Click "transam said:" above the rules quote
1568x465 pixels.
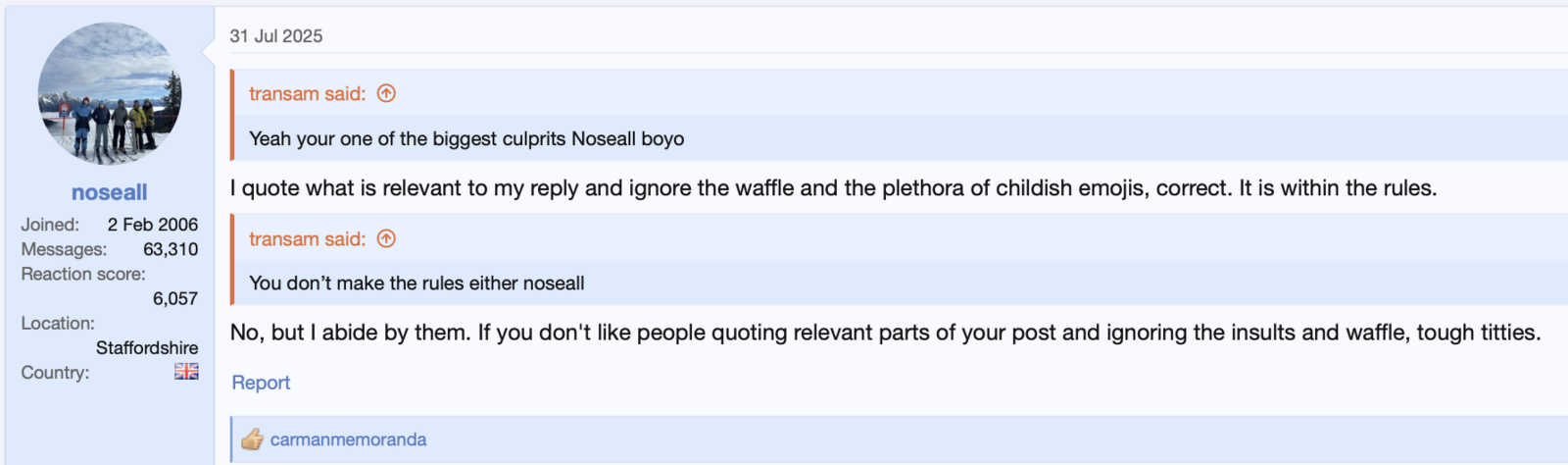(307, 238)
